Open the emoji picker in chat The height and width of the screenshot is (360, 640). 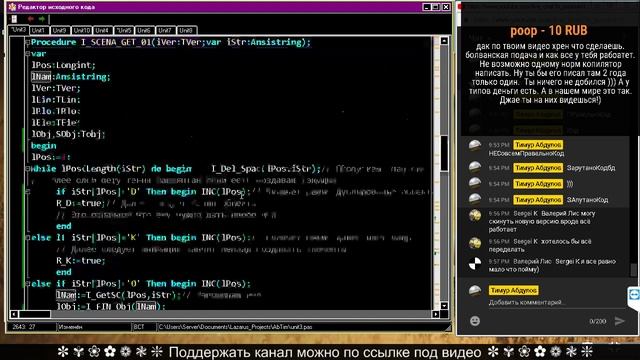[475, 321]
